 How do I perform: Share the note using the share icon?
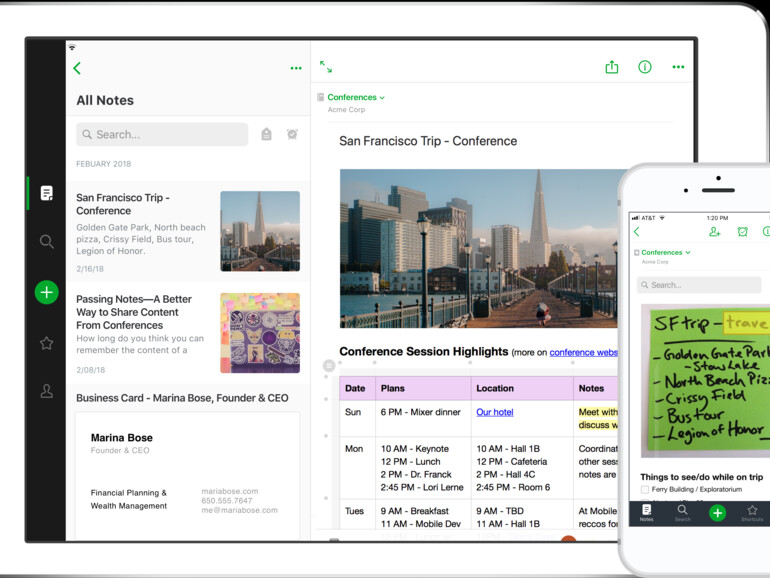tap(611, 66)
